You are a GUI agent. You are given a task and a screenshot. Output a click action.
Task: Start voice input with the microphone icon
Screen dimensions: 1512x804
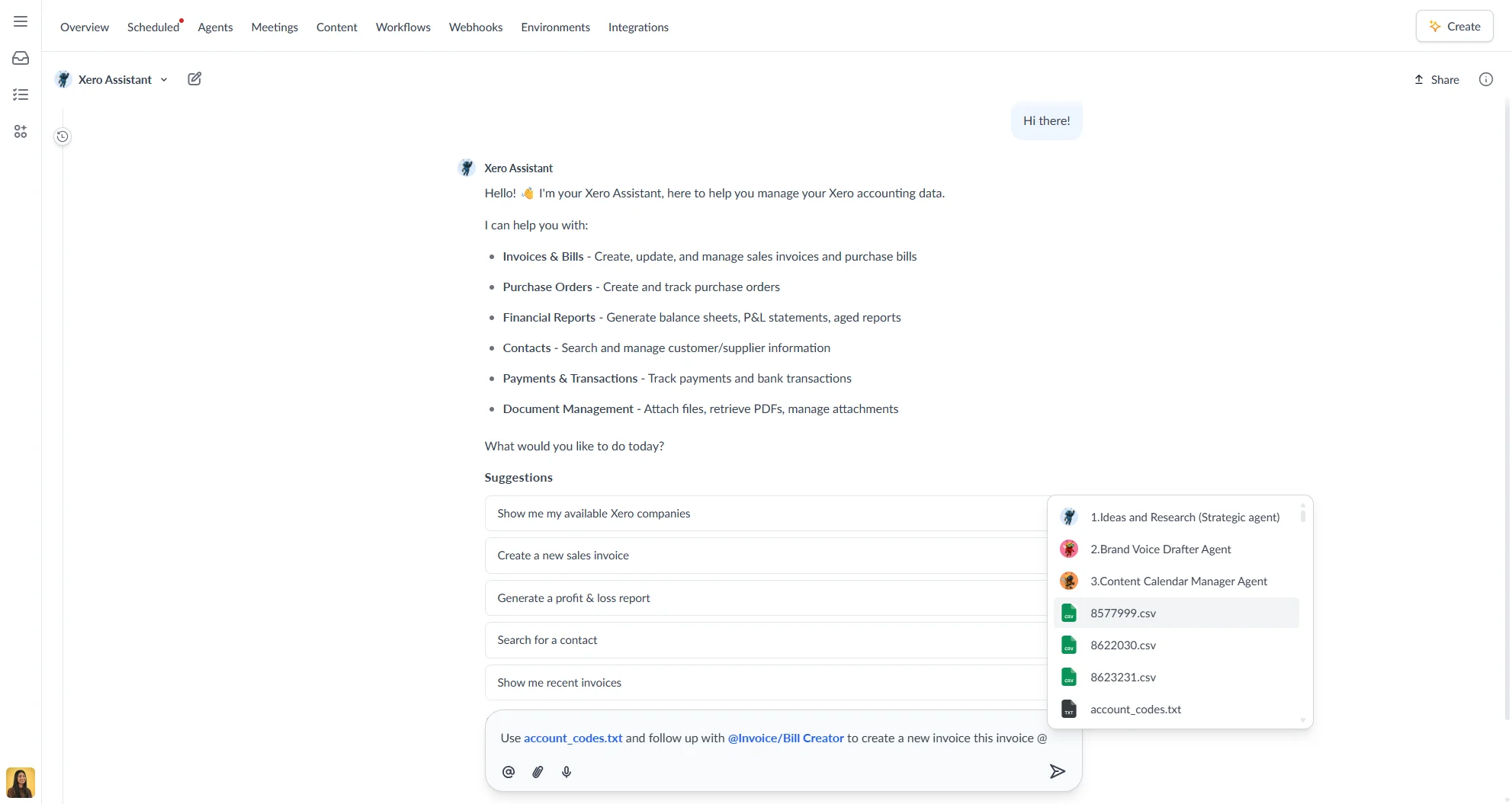point(566,772)
